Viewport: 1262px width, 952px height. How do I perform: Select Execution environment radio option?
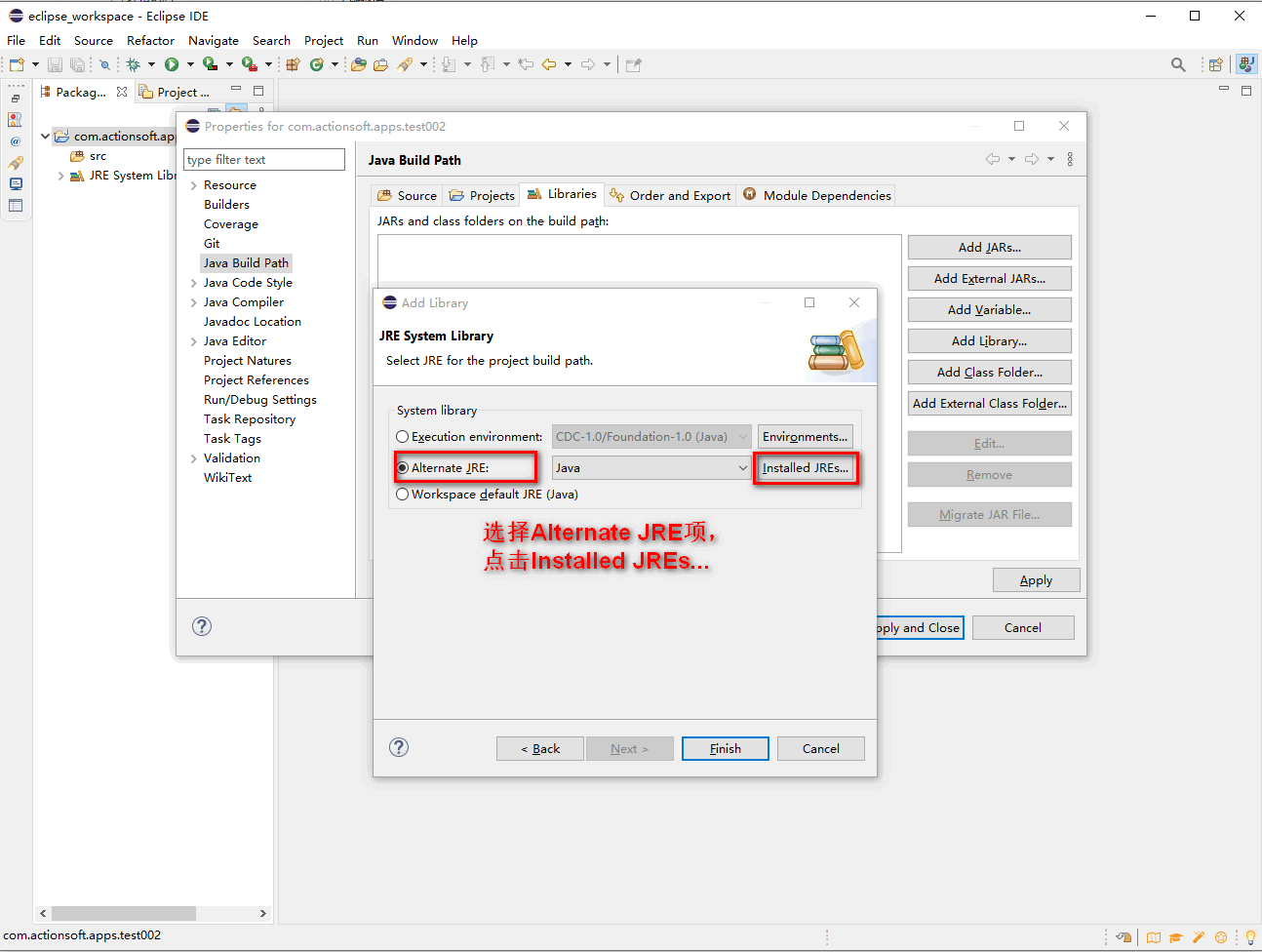coord(402,436)
